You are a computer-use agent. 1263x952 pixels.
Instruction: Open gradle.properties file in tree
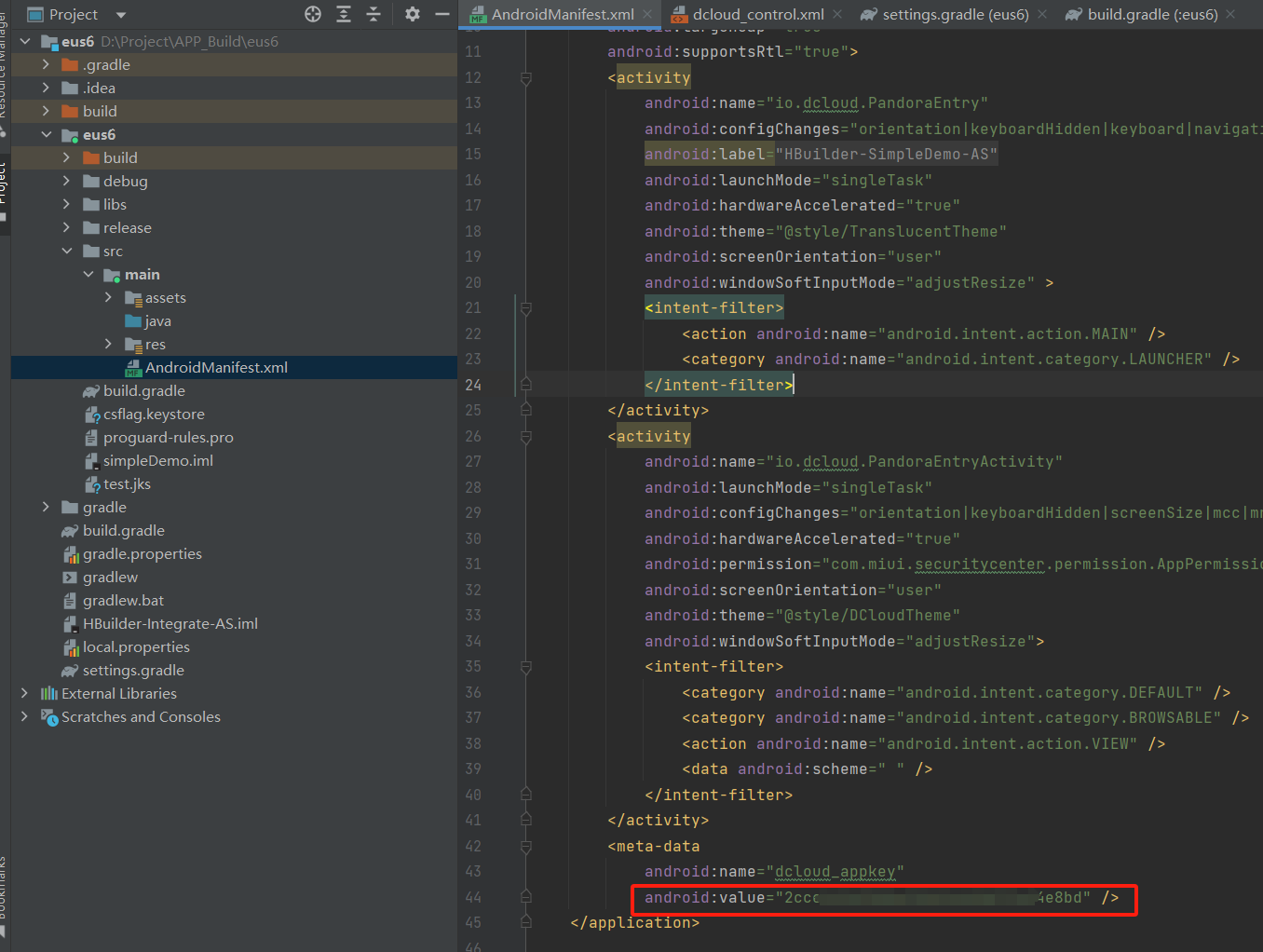(x=142, y=553)
